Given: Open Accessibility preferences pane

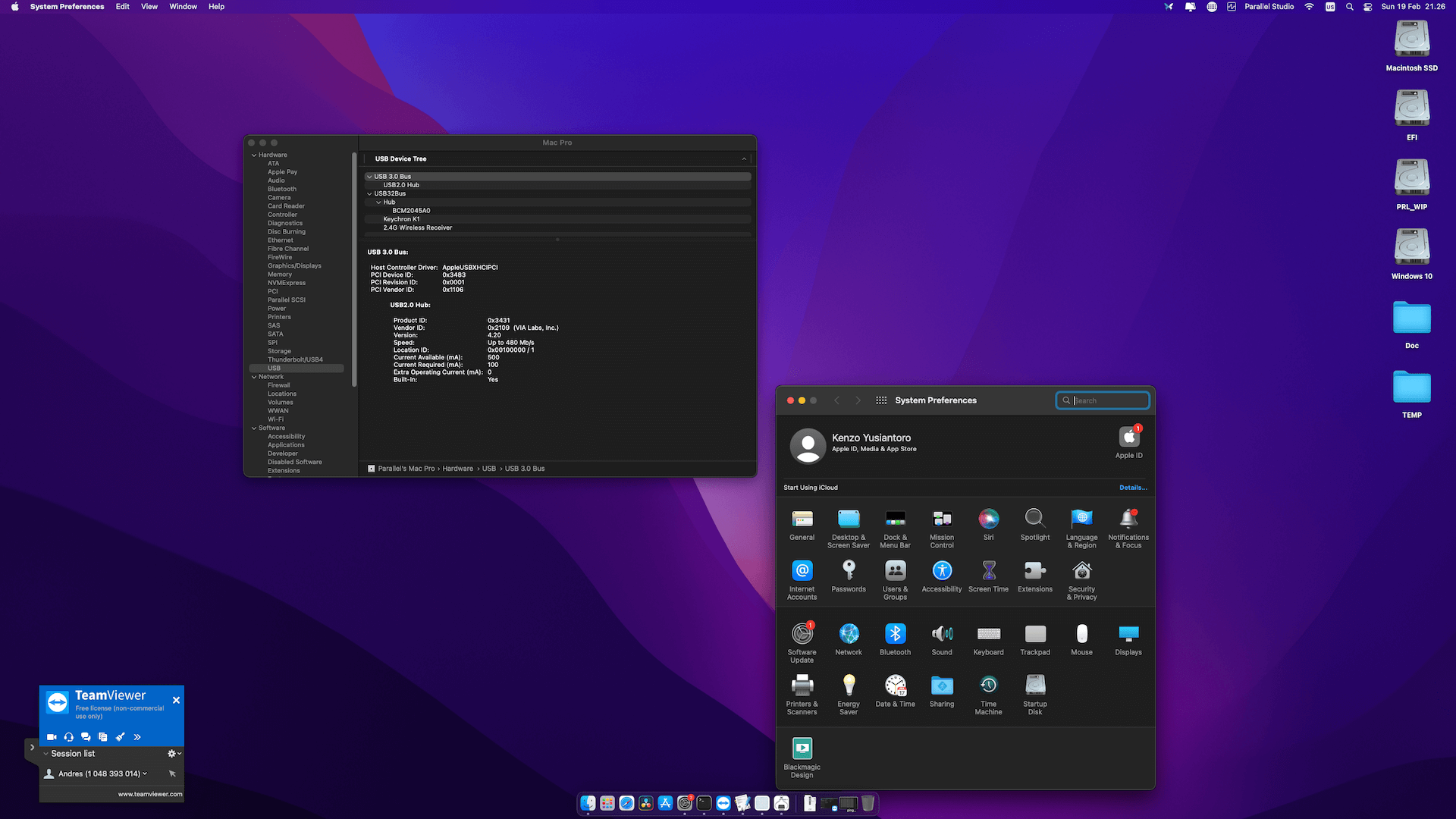Looking at the screenshot, I should pyautogui.click(x=942, y=576).
